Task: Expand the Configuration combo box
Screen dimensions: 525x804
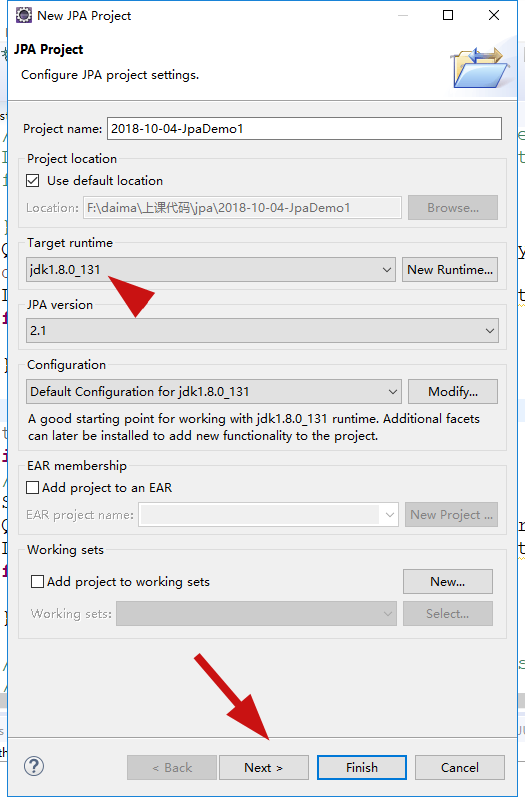Action: [213, 392]
